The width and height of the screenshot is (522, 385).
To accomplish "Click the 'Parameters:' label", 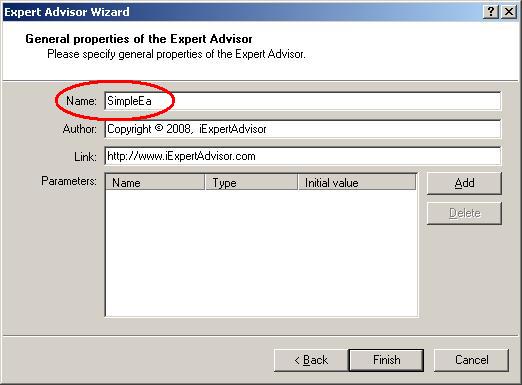I will point(69,181).
